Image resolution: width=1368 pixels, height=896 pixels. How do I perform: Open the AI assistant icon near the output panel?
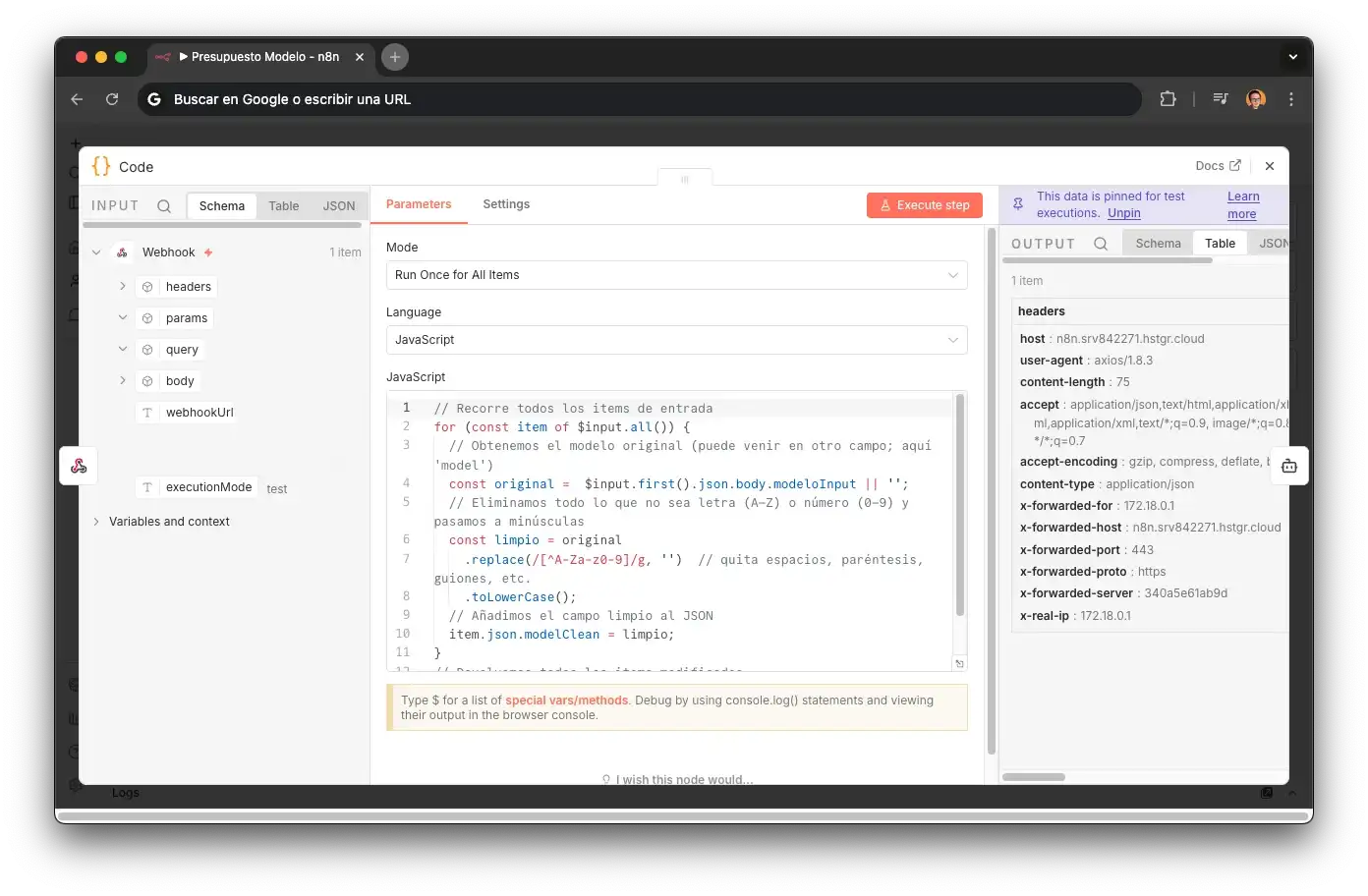point(1289,466)
